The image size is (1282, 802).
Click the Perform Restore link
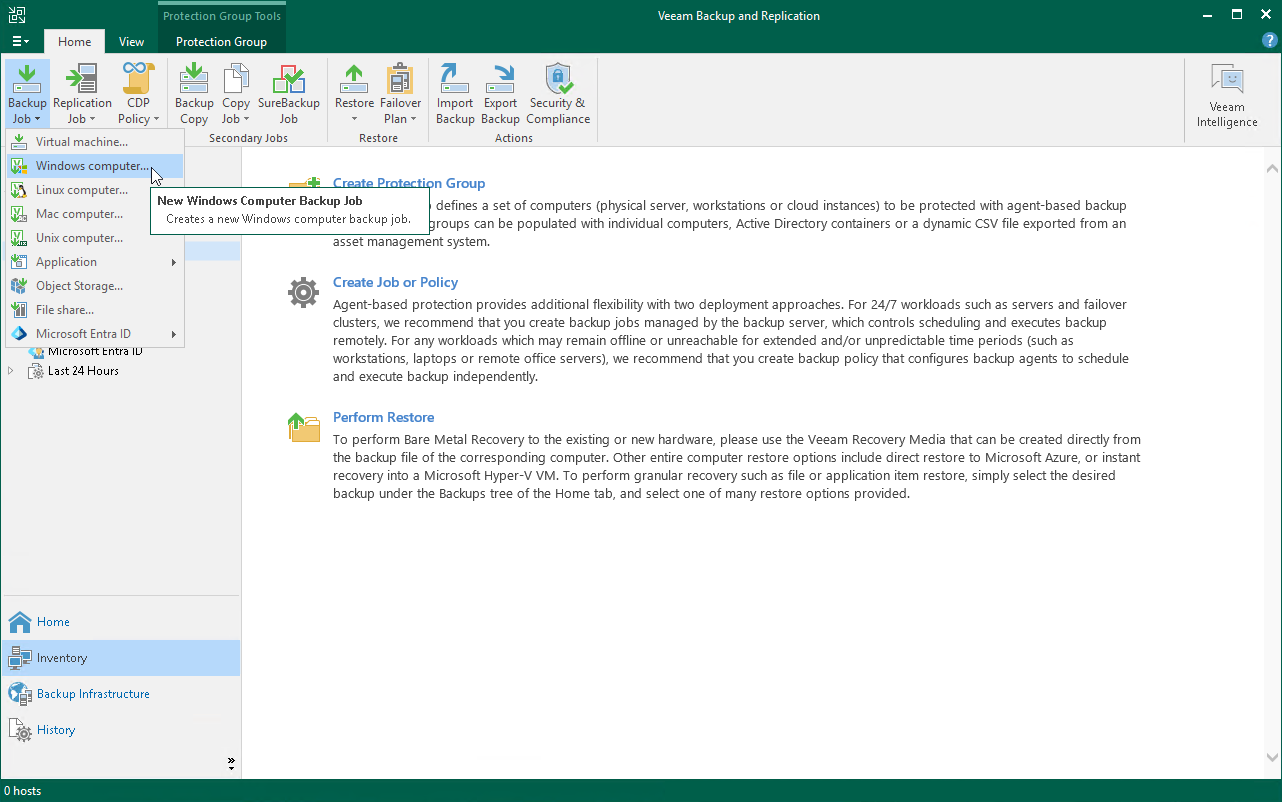click(383, 417)
